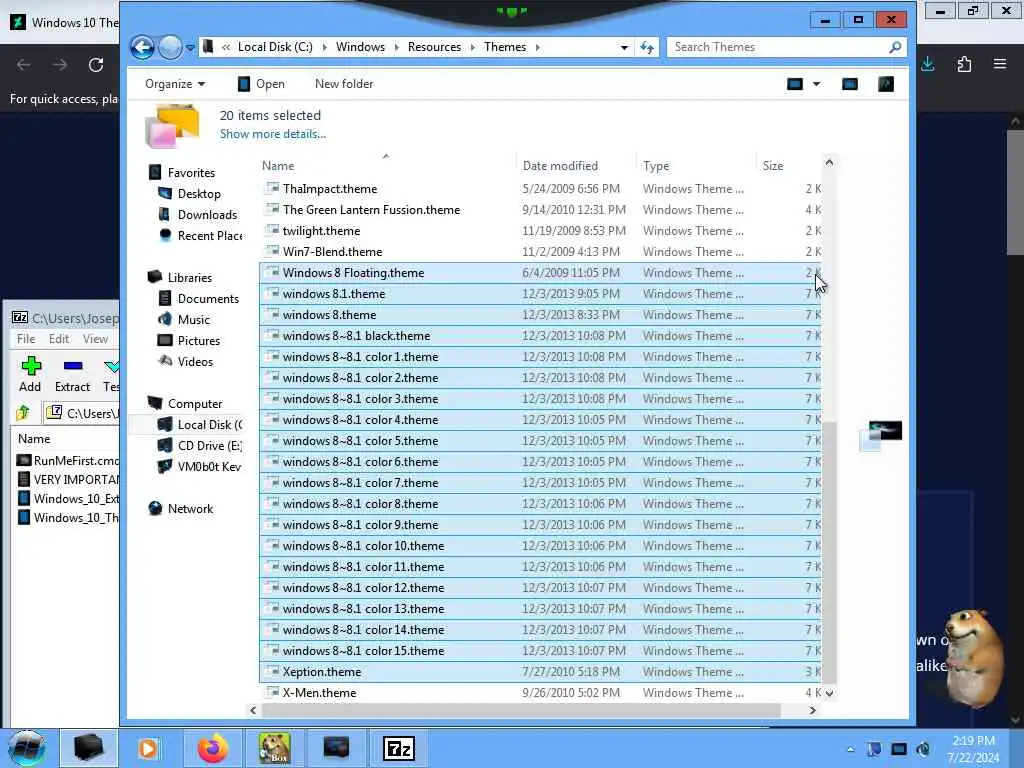Select X-Men.theme file
The image size is (1024, 768).
539,693
